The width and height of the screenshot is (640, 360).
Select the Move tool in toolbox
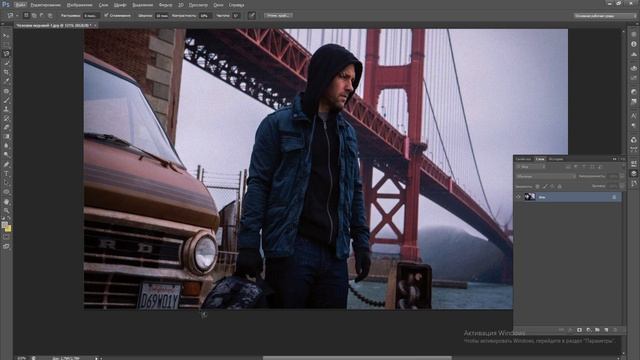click(6, 36)
